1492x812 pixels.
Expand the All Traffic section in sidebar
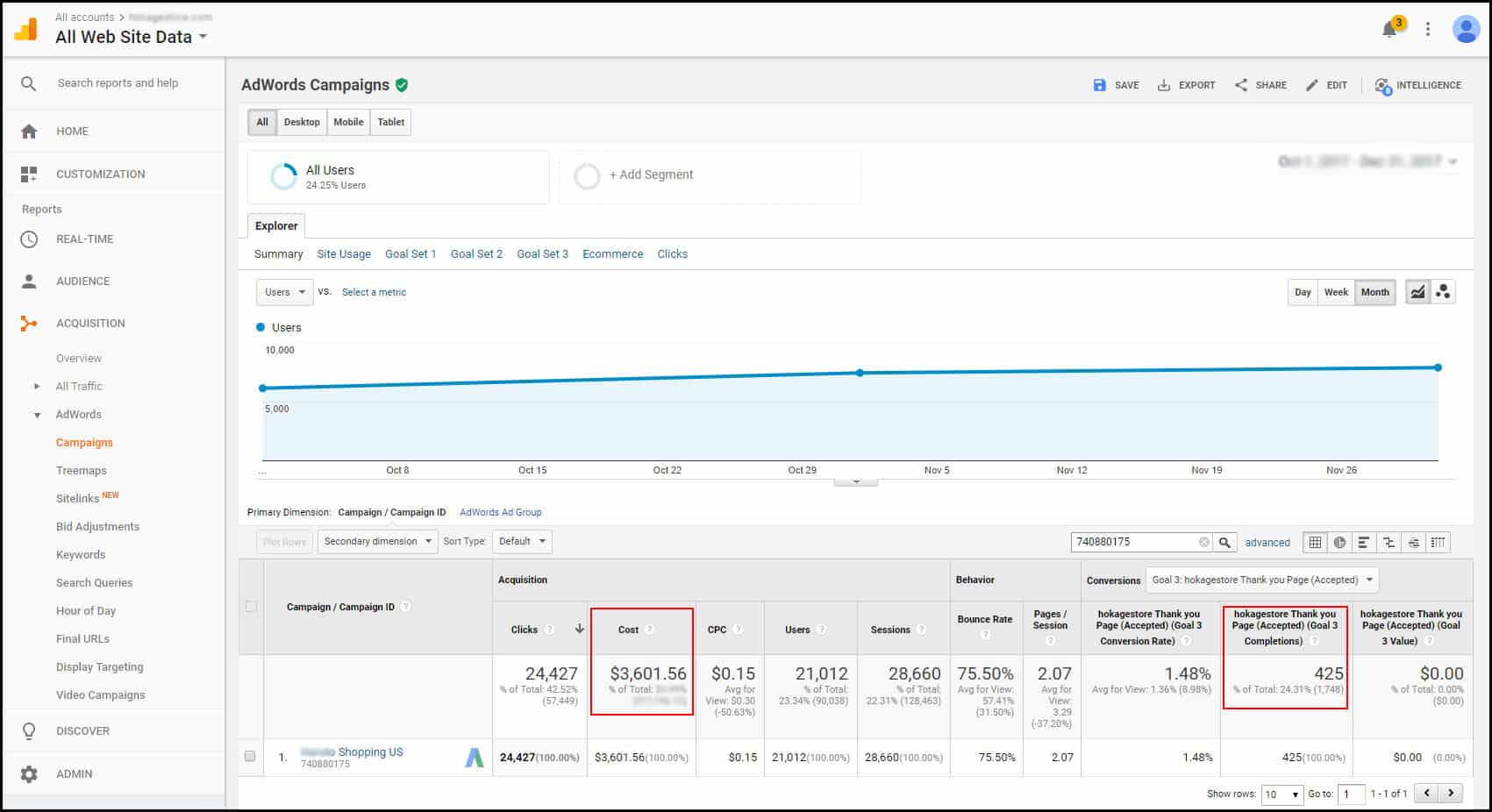tap(37, 386)
